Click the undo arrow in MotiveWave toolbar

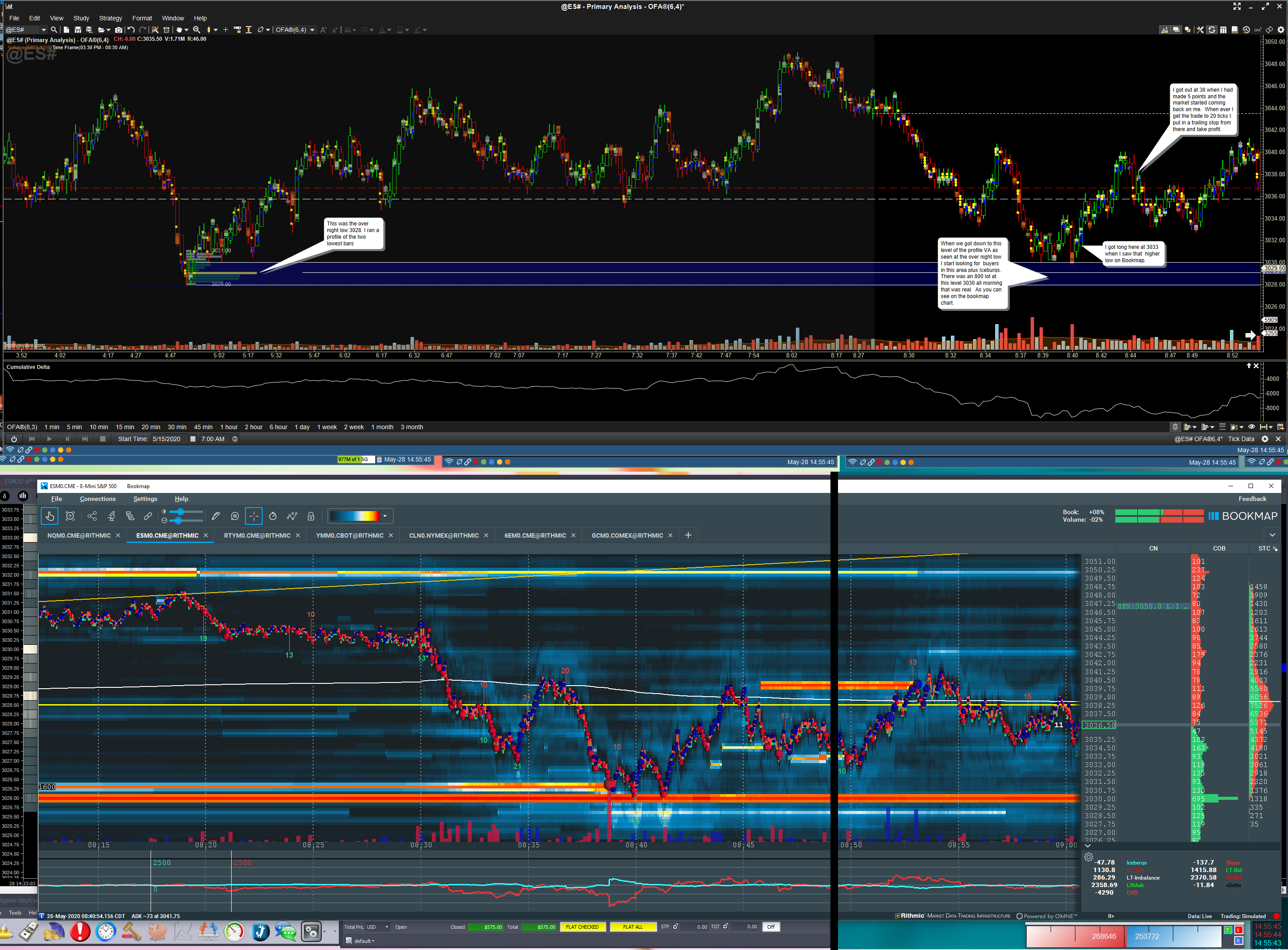[x=131, y=30]
